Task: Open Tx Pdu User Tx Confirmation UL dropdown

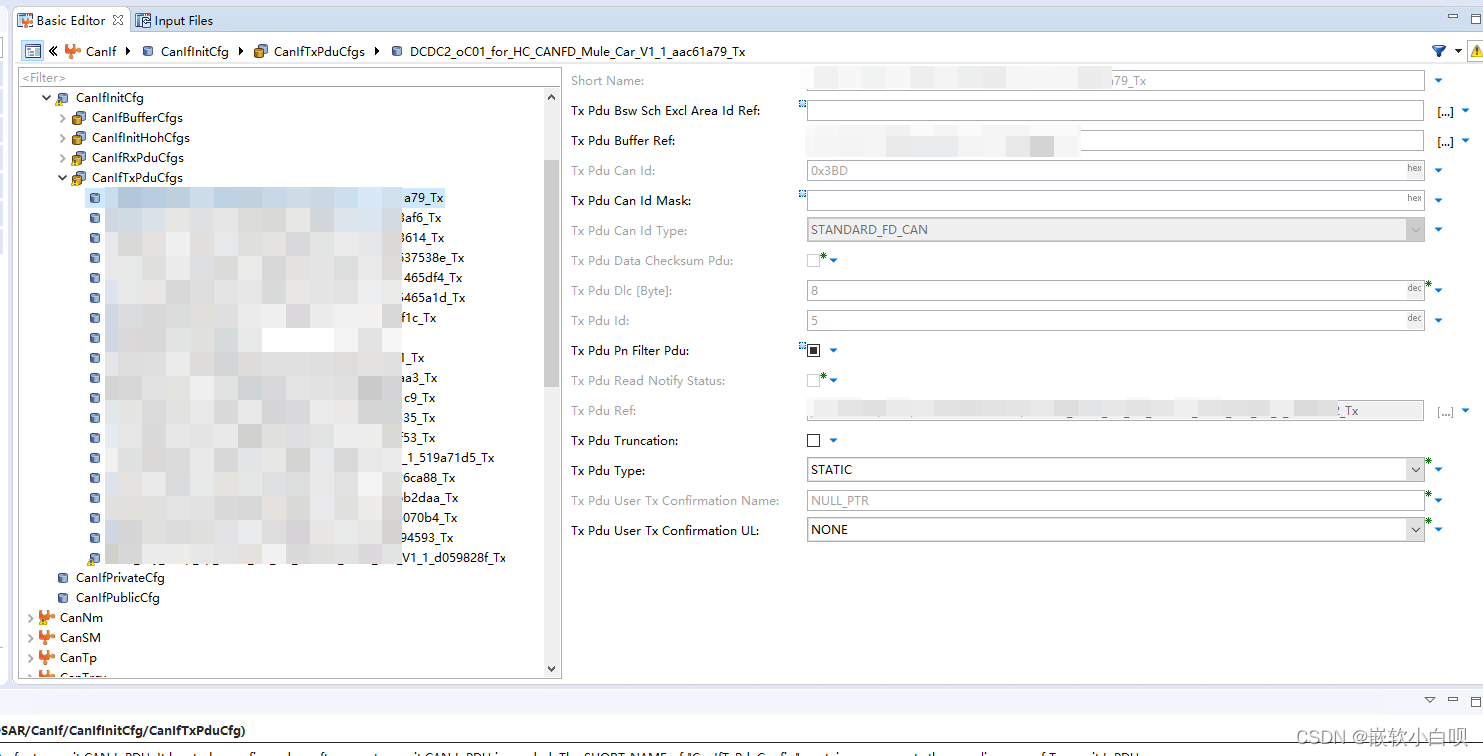Action: click(x=1415, y=530)
